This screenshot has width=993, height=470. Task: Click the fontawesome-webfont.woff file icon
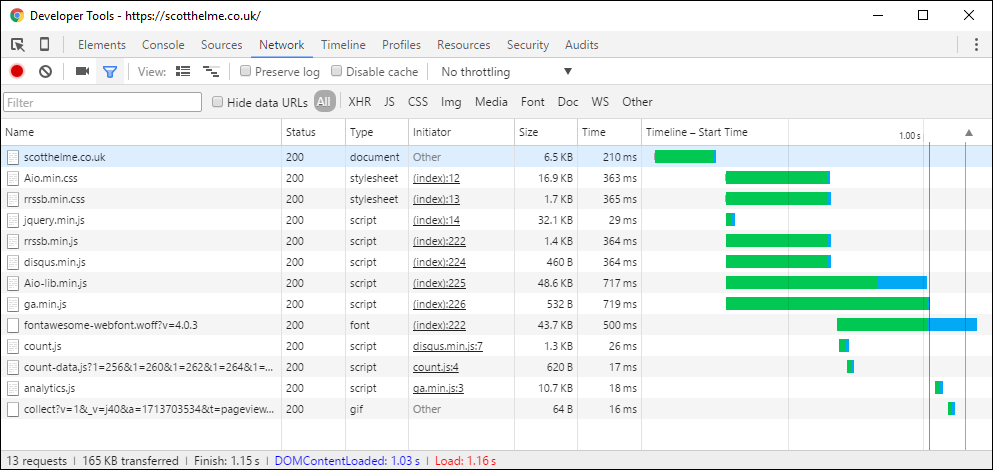tap(13, 325)
